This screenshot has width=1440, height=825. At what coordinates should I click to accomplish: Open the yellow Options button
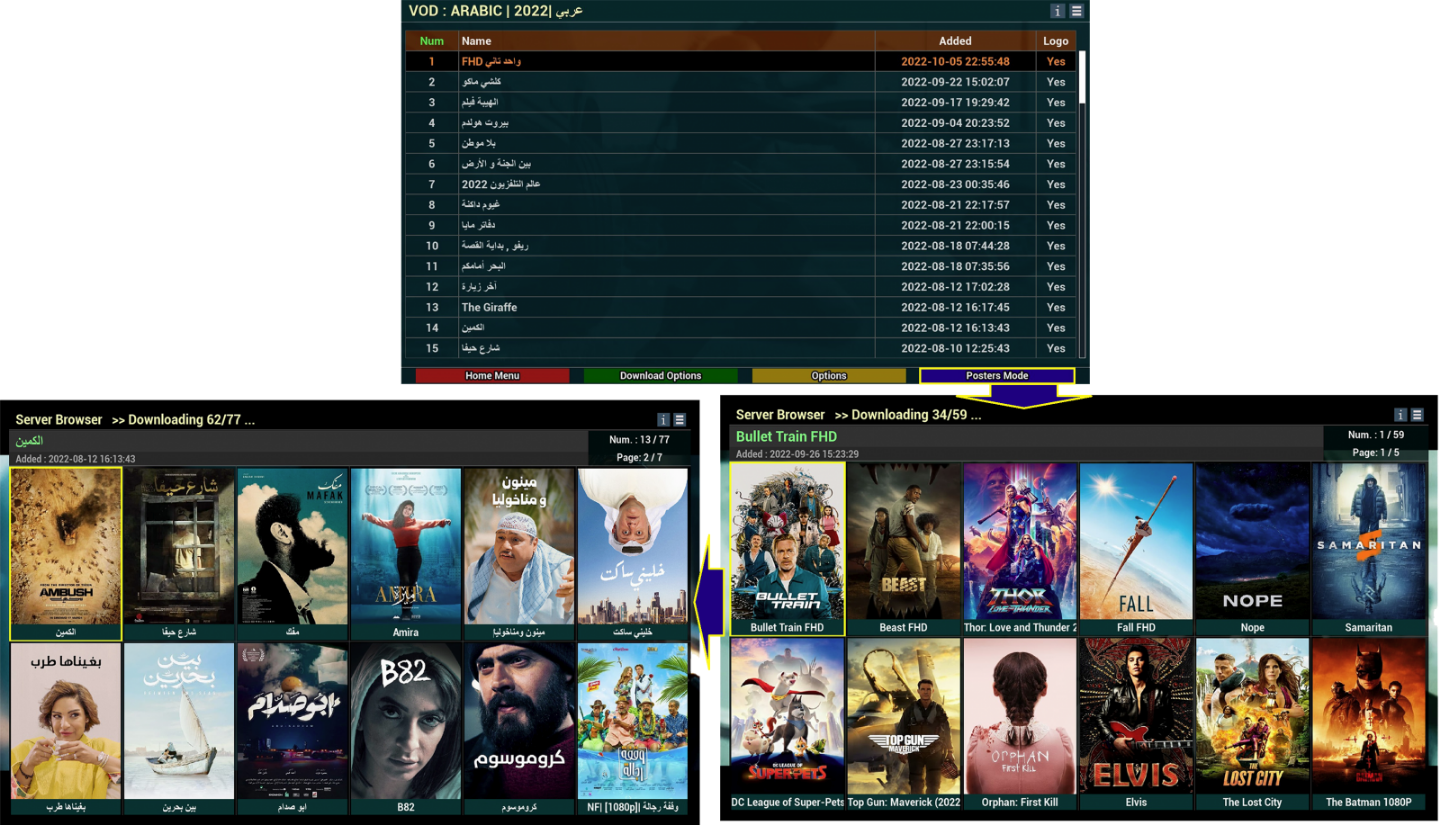(829, 376)
